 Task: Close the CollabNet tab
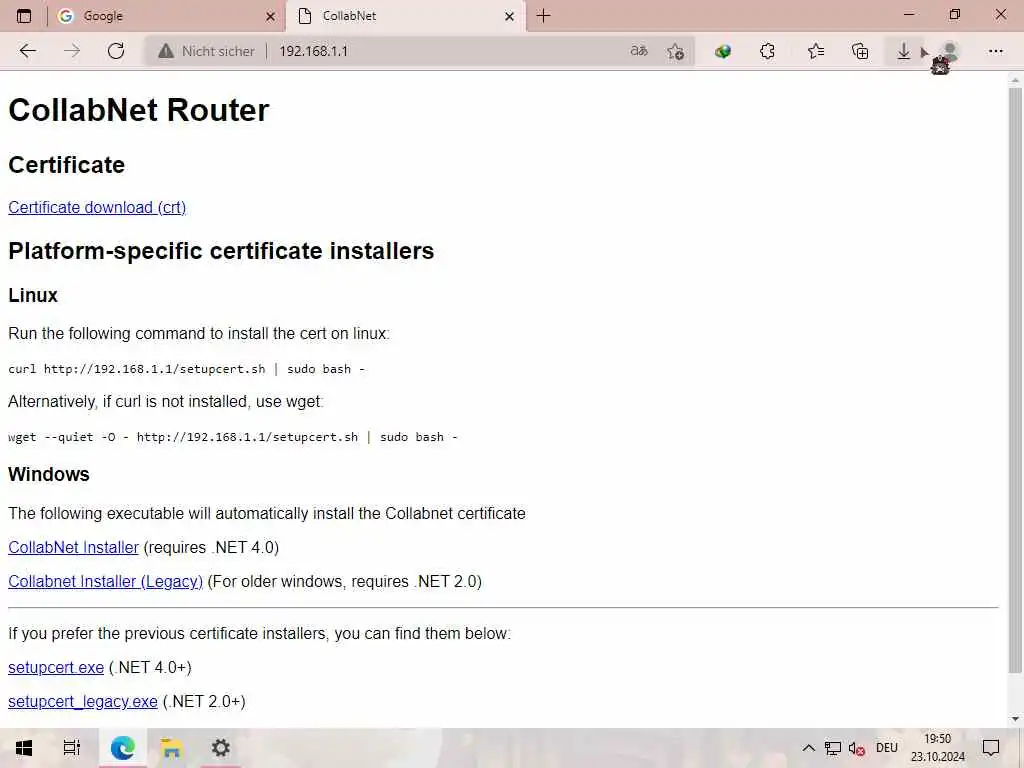pyautogui.click(x=509, y=16)
